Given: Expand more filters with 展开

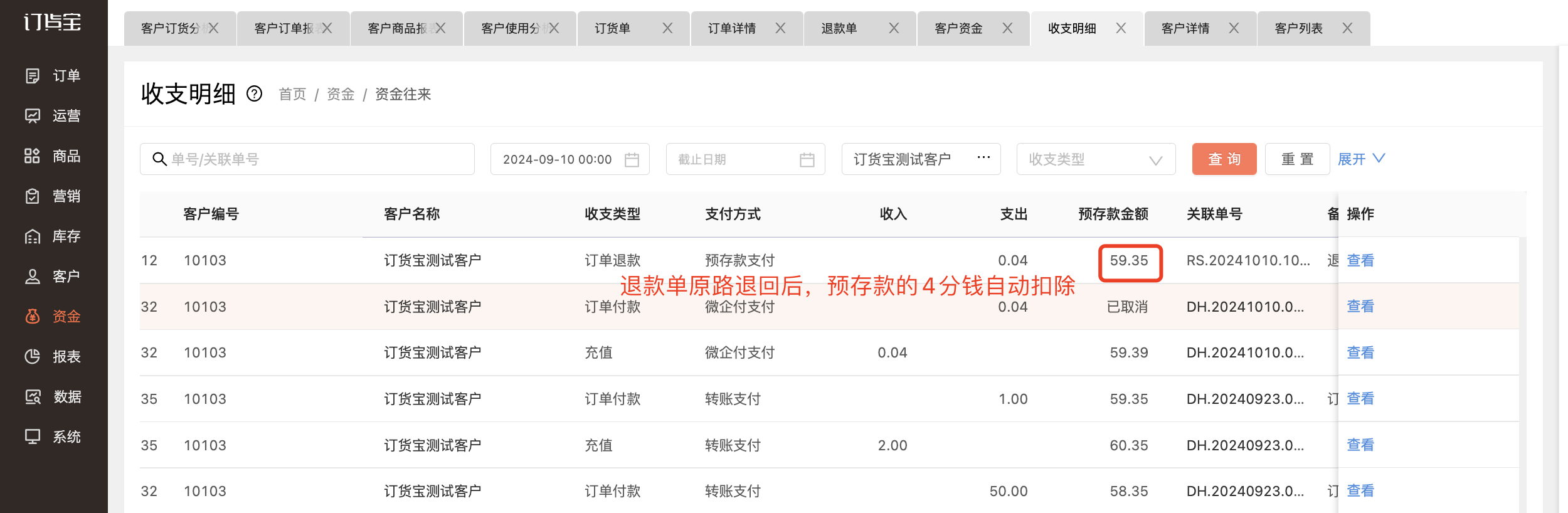Looking at the screenshot, I should point(1361,159).
